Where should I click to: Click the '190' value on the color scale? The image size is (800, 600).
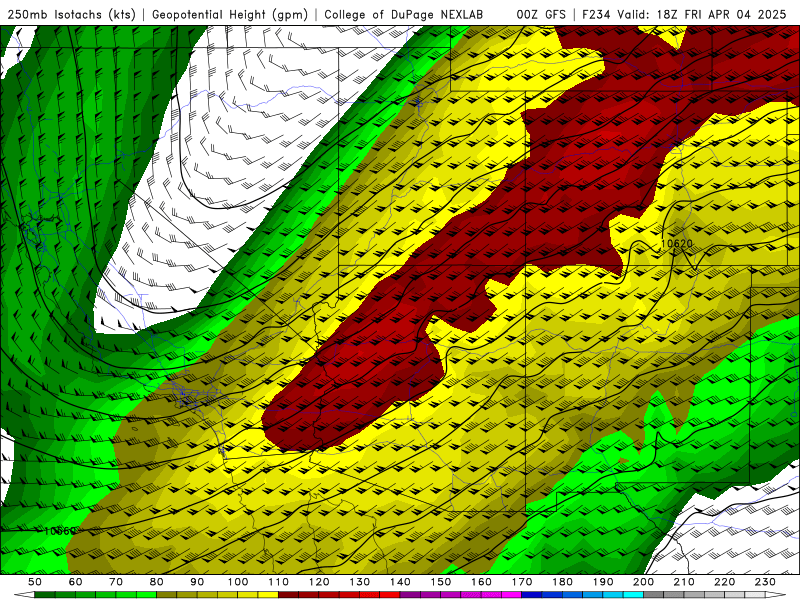603,582
